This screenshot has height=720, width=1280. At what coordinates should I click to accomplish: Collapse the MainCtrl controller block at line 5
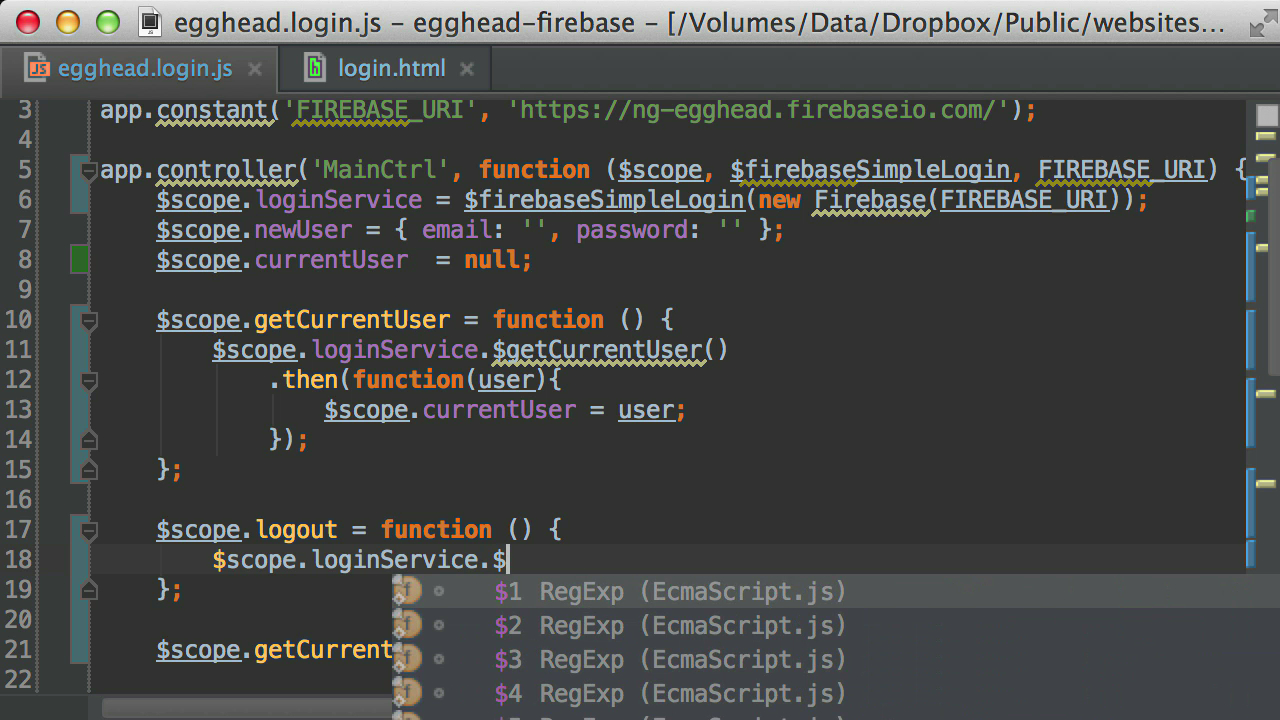pos(89,170)
